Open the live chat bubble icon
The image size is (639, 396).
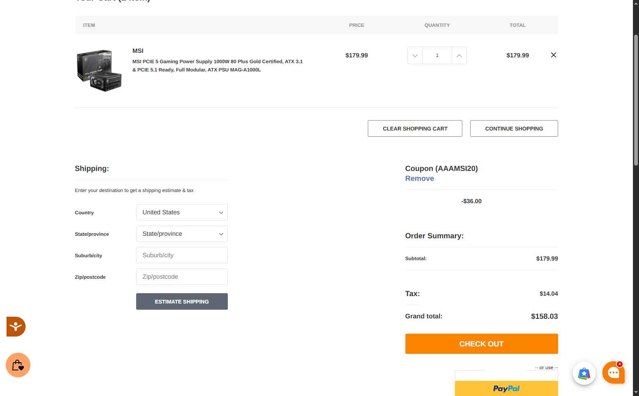pyautogui.click(x=613, y=372)
